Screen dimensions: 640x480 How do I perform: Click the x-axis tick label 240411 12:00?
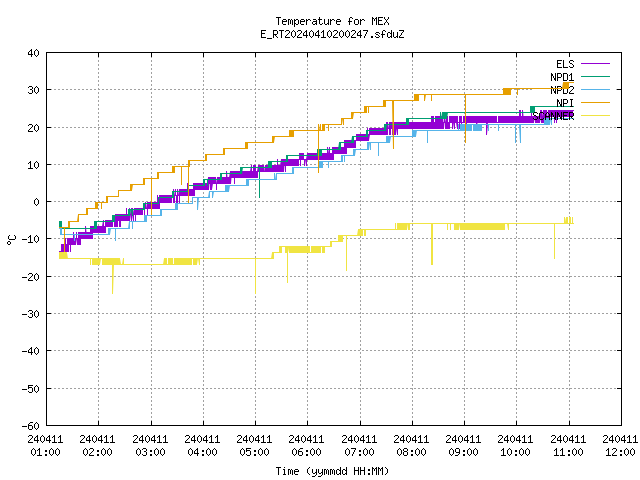(x=620, y=446)
